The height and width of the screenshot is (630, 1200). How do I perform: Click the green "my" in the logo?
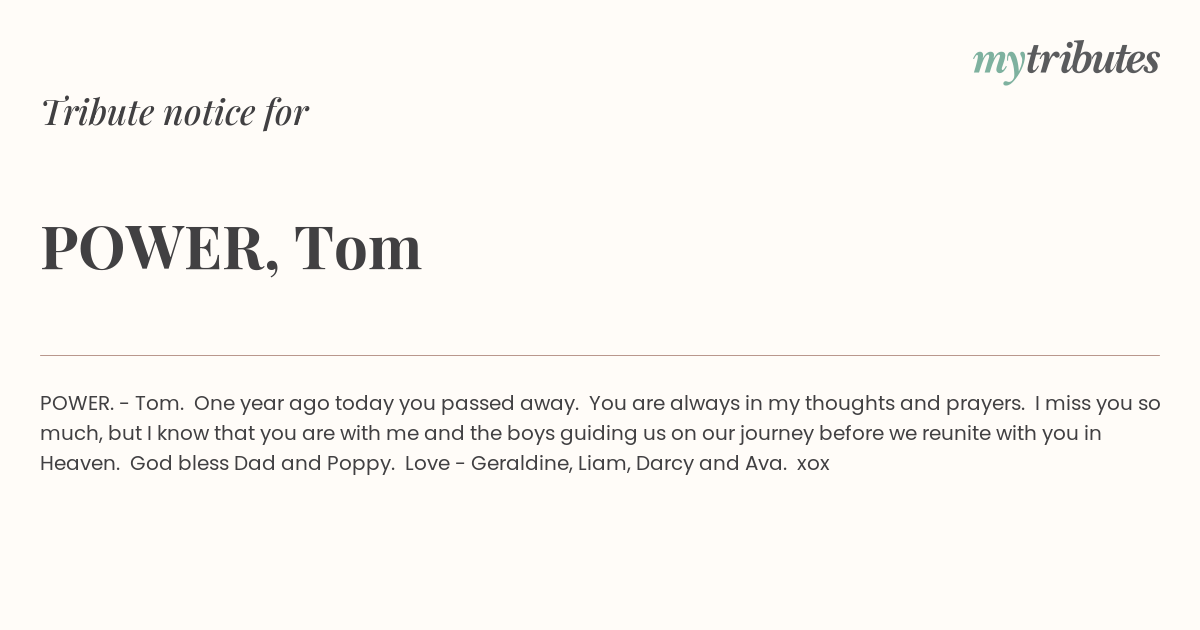999,64
